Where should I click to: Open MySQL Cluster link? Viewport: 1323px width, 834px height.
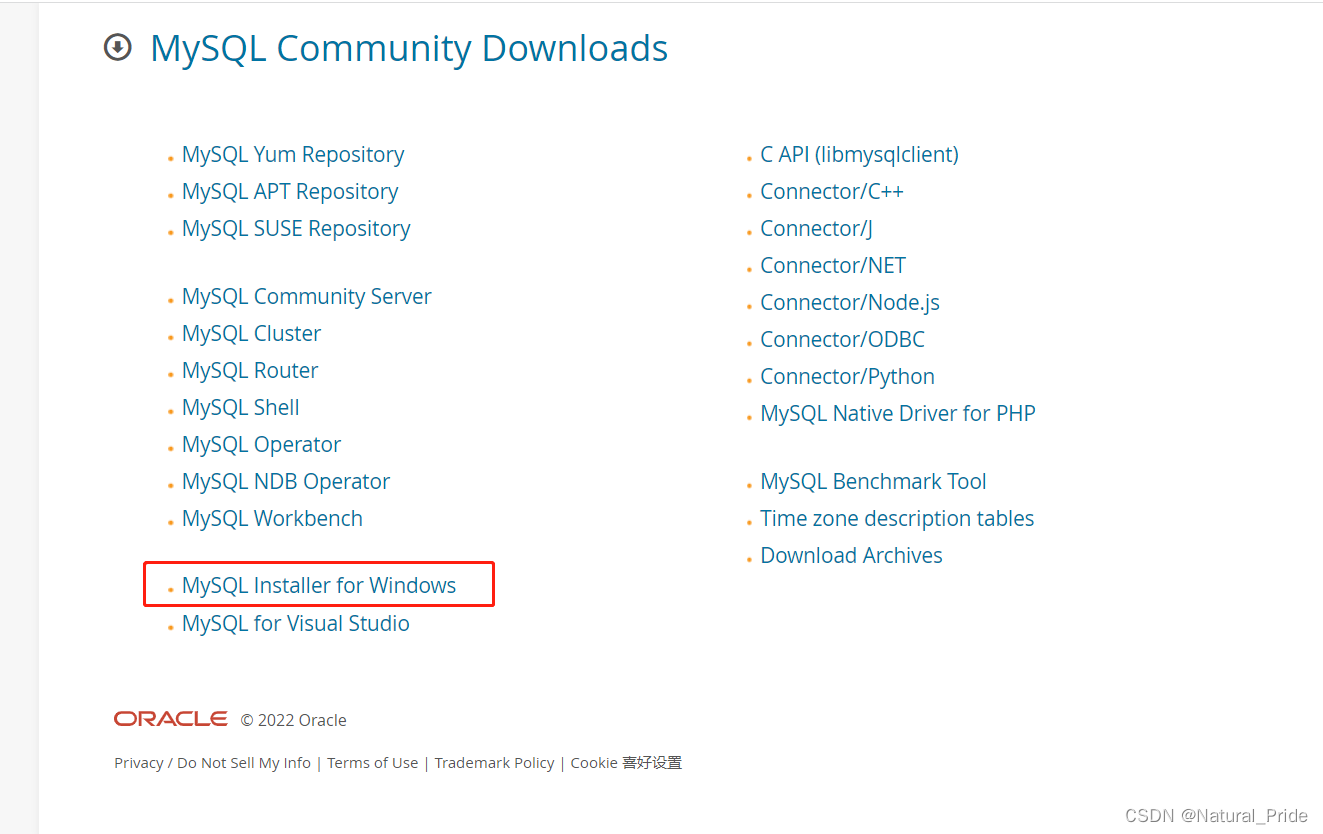251,334
